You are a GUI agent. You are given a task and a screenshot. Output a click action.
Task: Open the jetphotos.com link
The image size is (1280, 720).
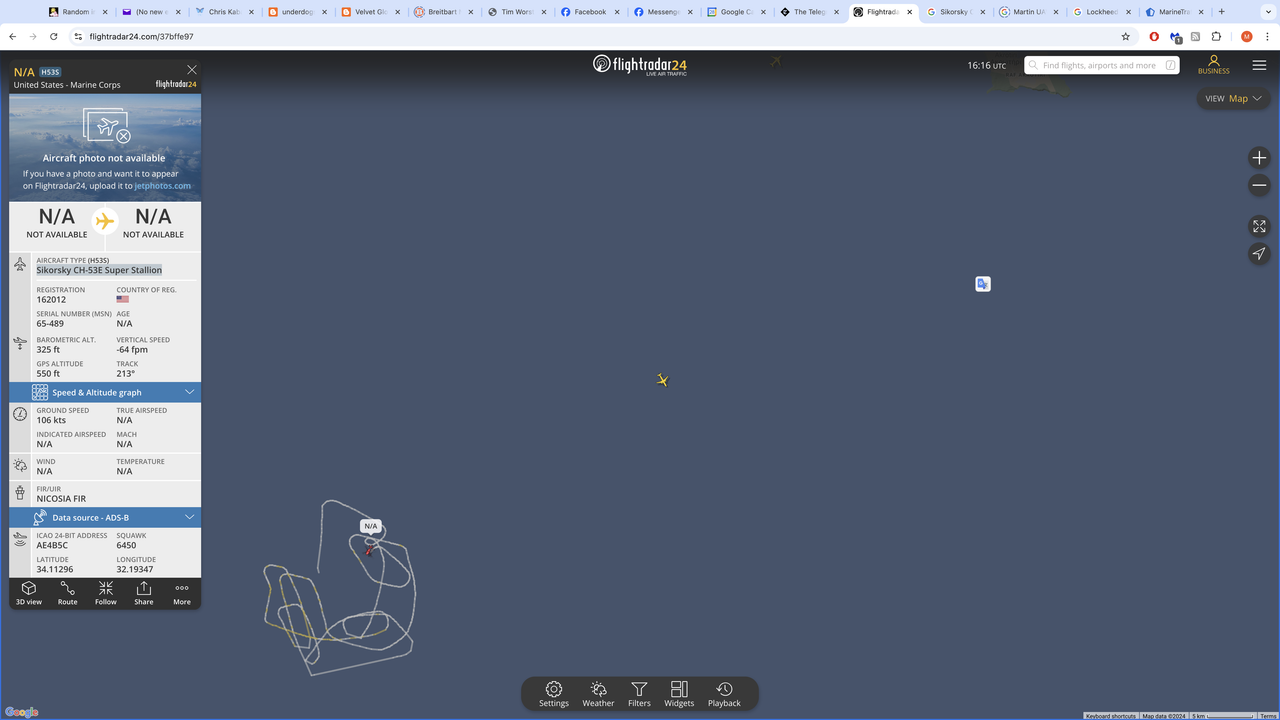[x=163, y=186]
